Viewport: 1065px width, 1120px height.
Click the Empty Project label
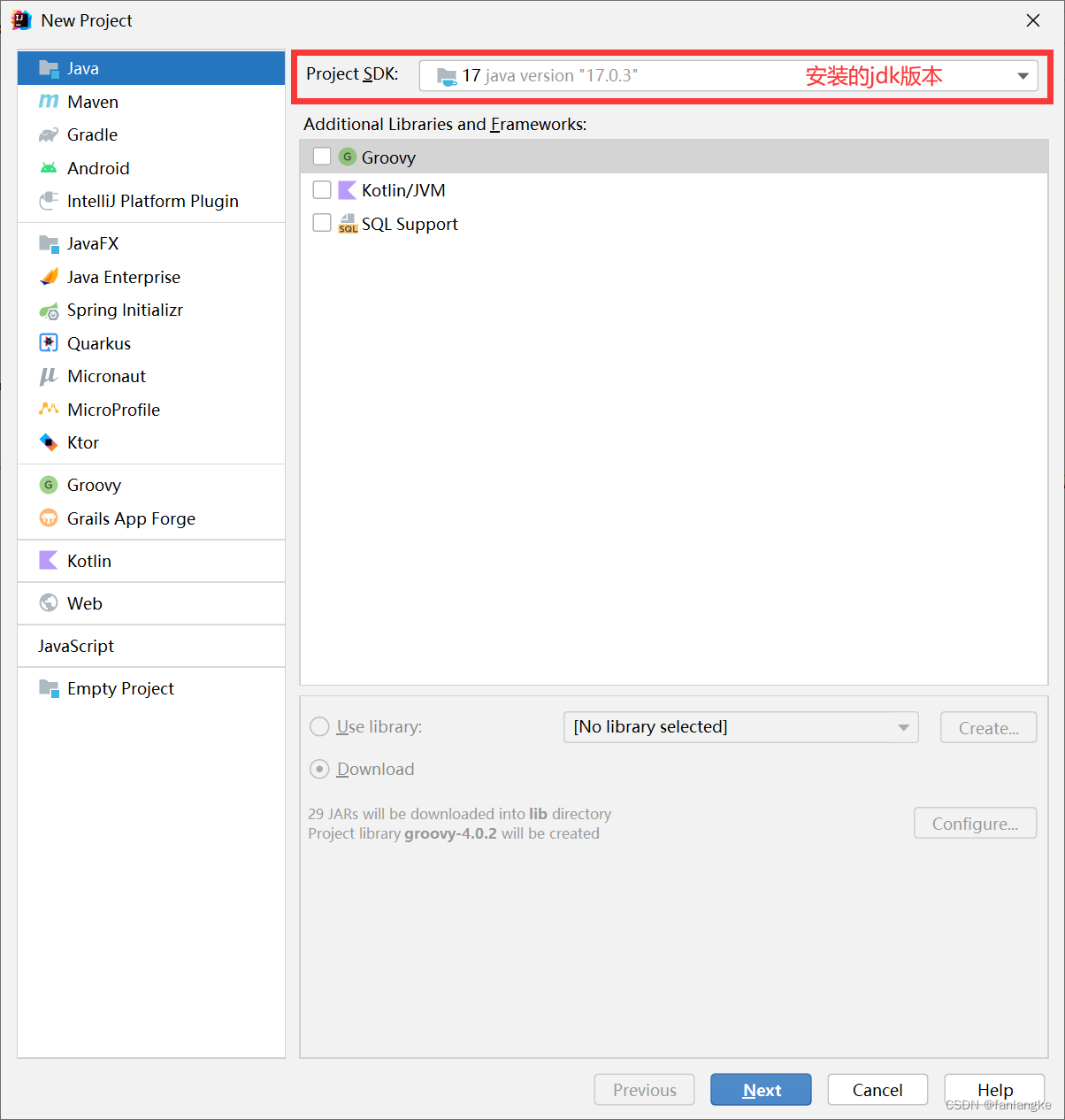click(120, 688)
